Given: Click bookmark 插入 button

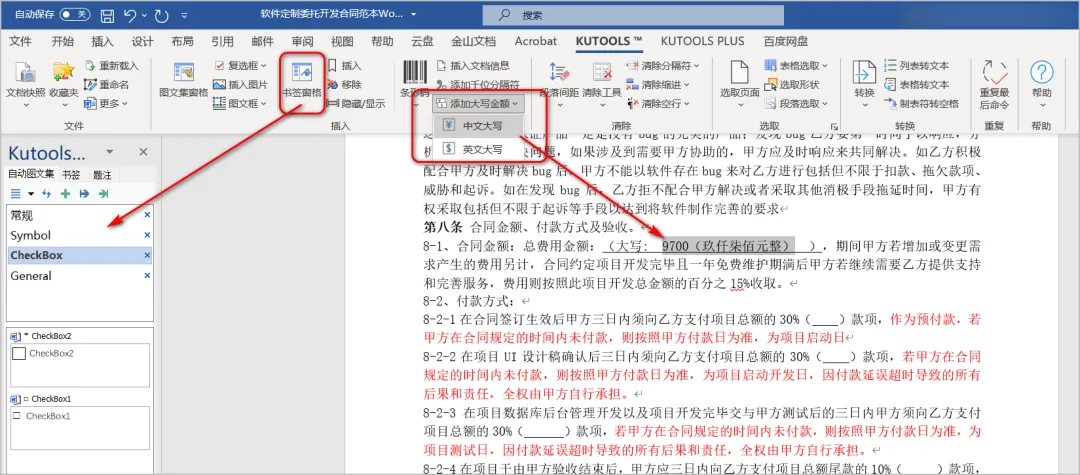Looking at the screenshot, I should [x=344, y=66].
